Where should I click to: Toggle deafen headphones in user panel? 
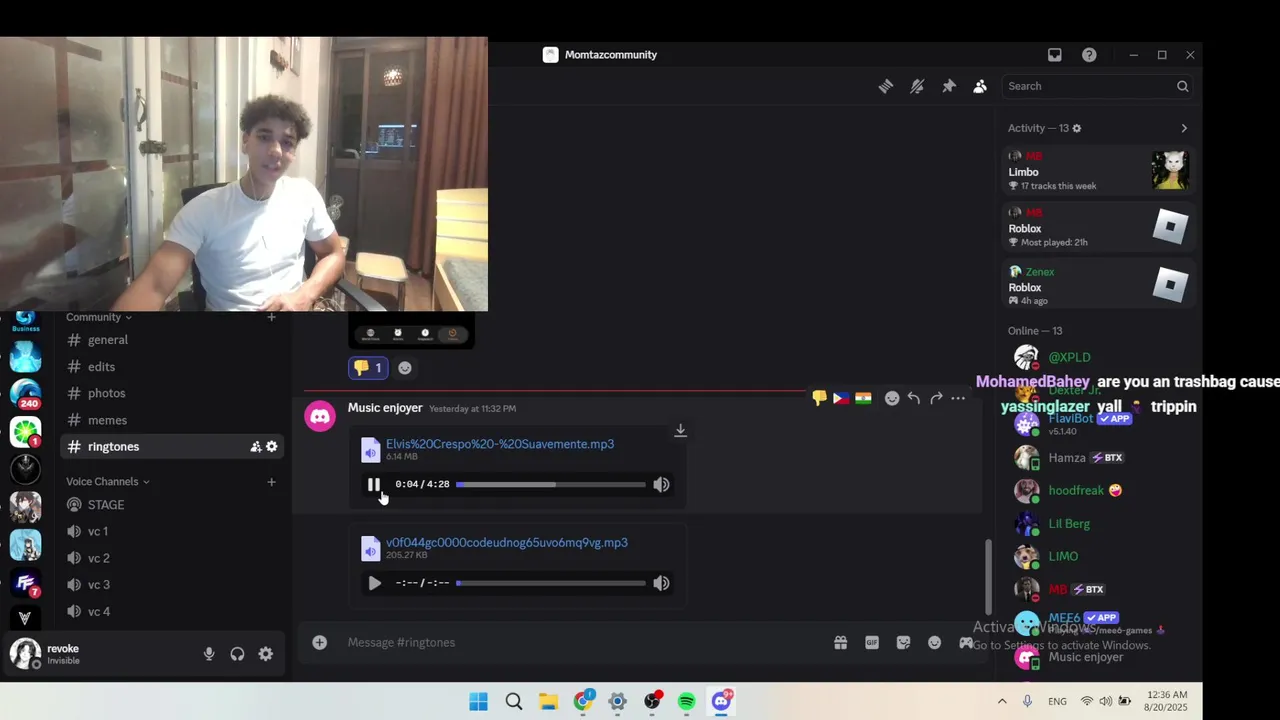click(x=237, y=654)
